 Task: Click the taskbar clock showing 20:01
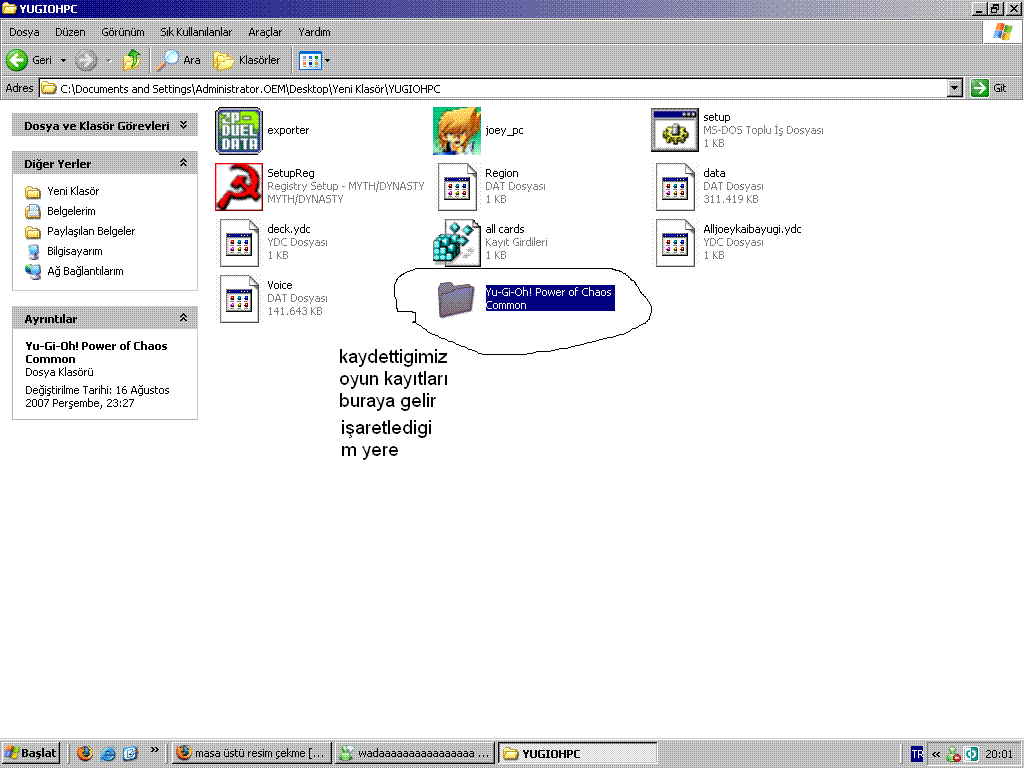(999, 754)
